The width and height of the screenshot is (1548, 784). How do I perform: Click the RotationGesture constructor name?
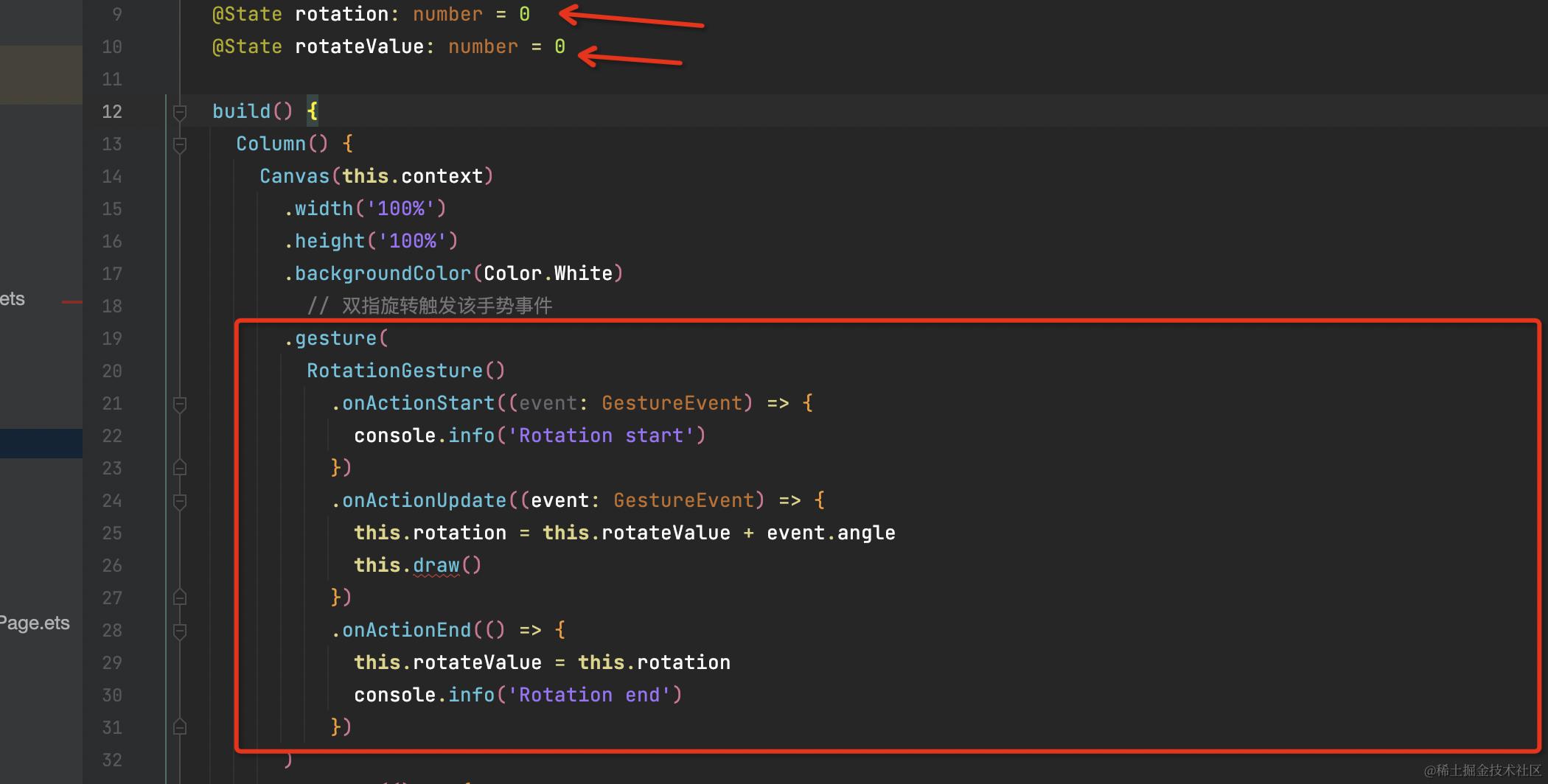click(x=394, y=371)
